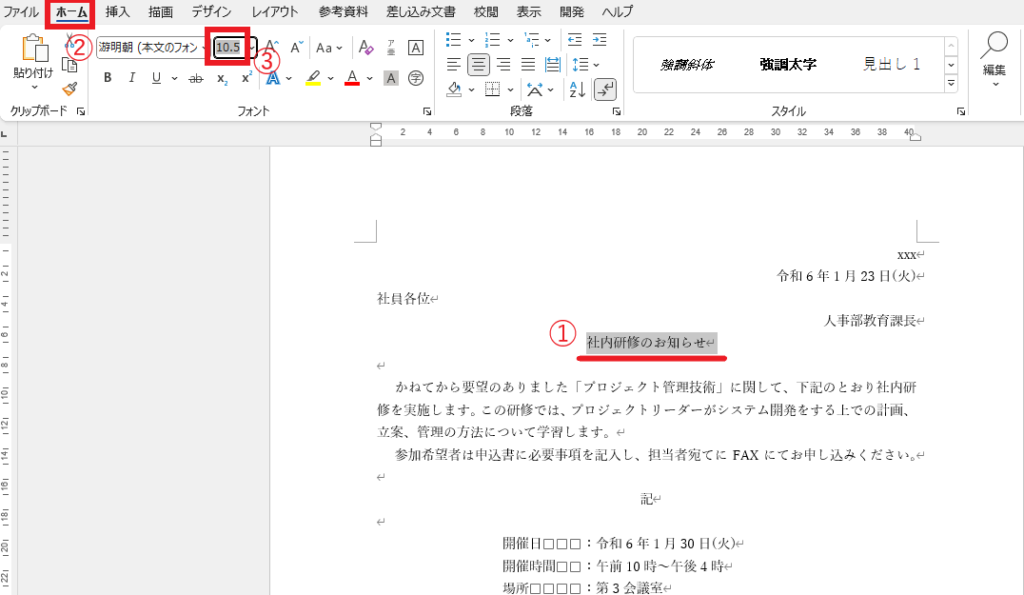Open the Clipboard pane launcher
The image size is (1024, 595).
81,112
